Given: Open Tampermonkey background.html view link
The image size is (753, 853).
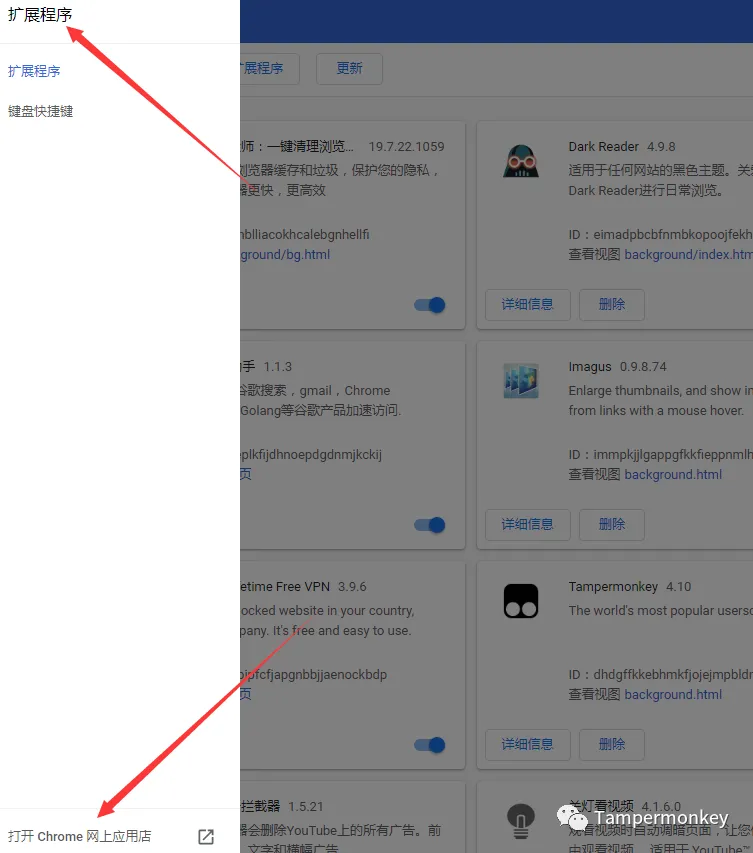Looking at the screenshot, I should 673,695.
